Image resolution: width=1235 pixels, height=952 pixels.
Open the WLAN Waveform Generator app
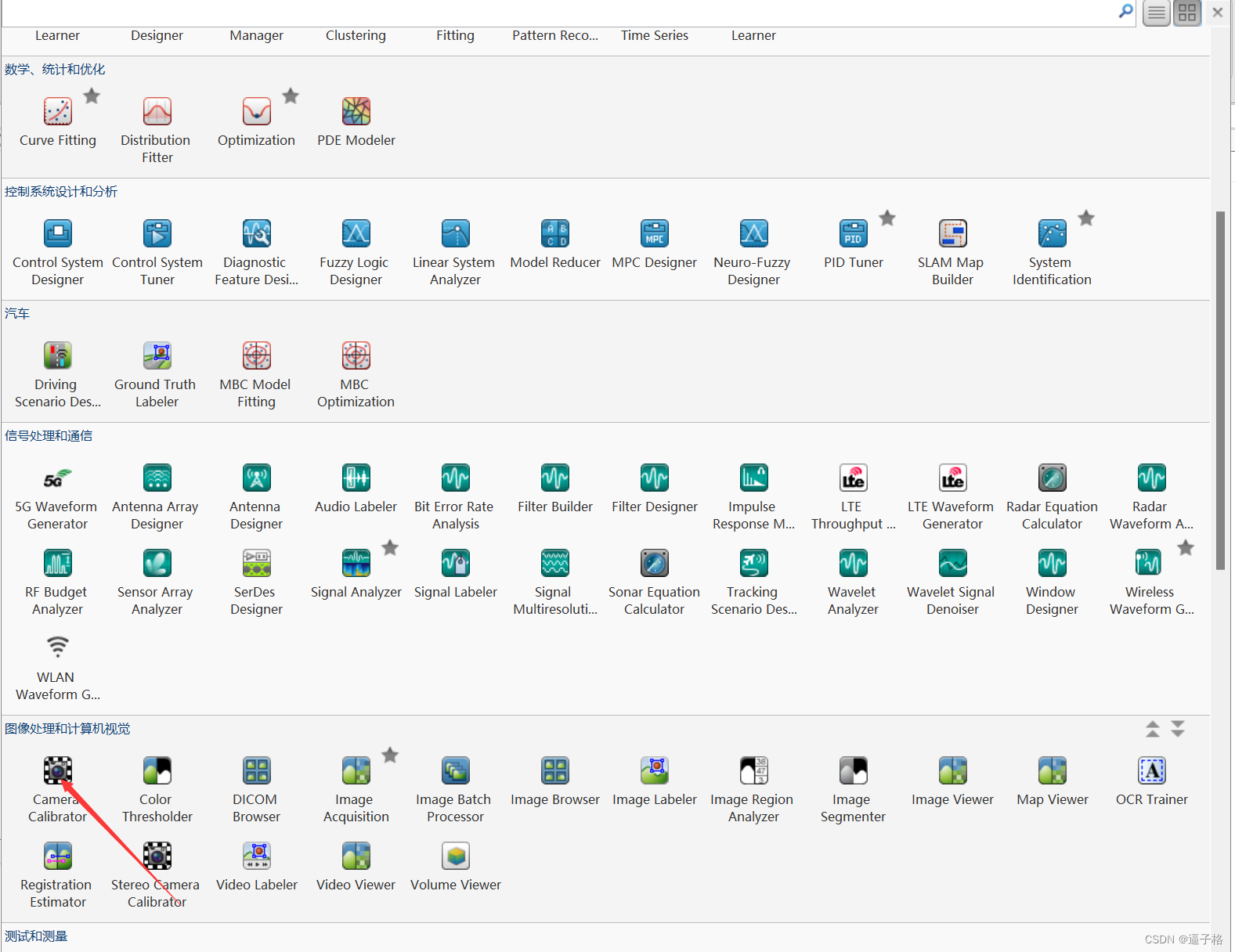(58, 648)
